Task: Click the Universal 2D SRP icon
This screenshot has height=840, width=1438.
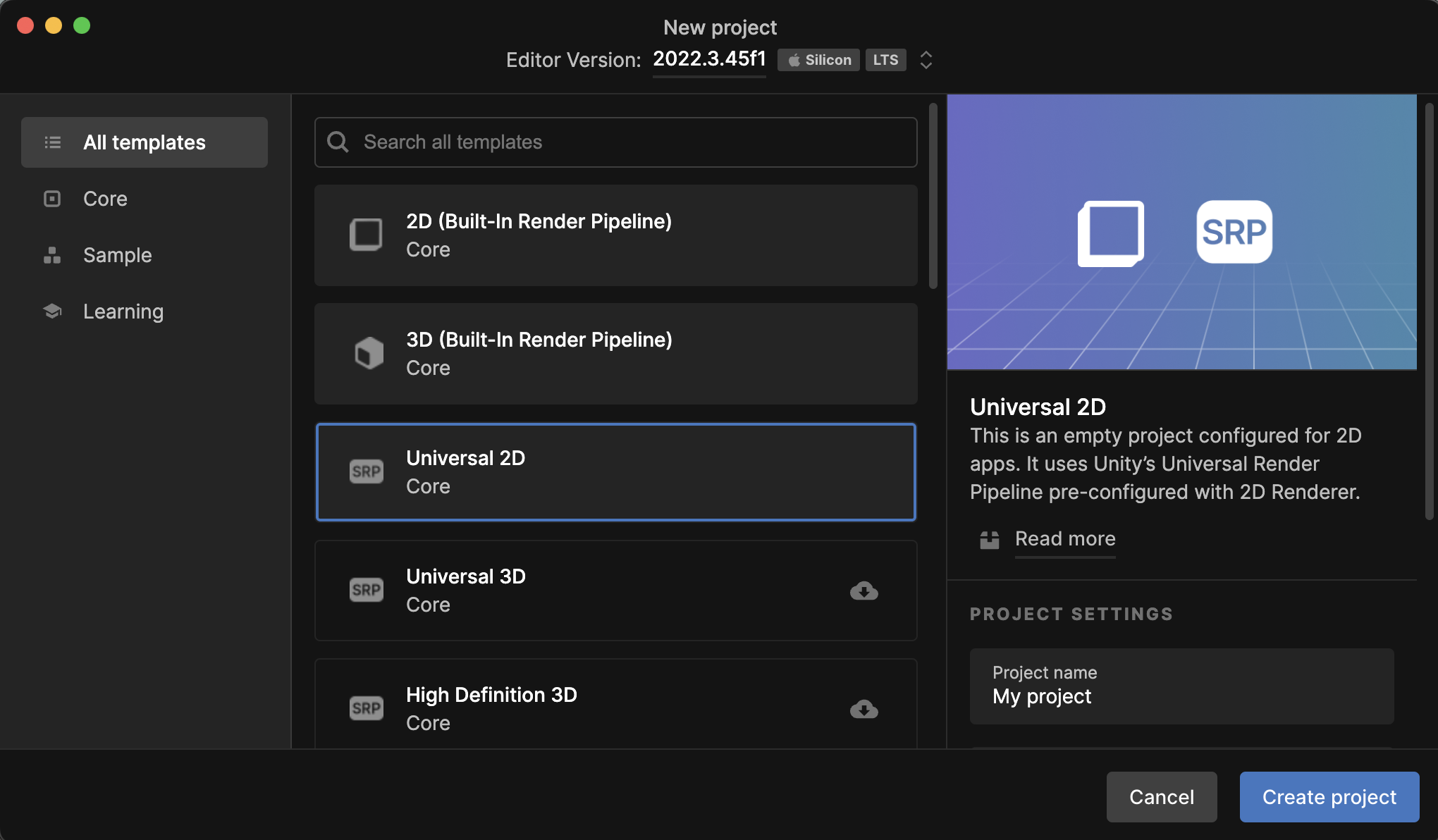Action: click(x=367, y=471)
